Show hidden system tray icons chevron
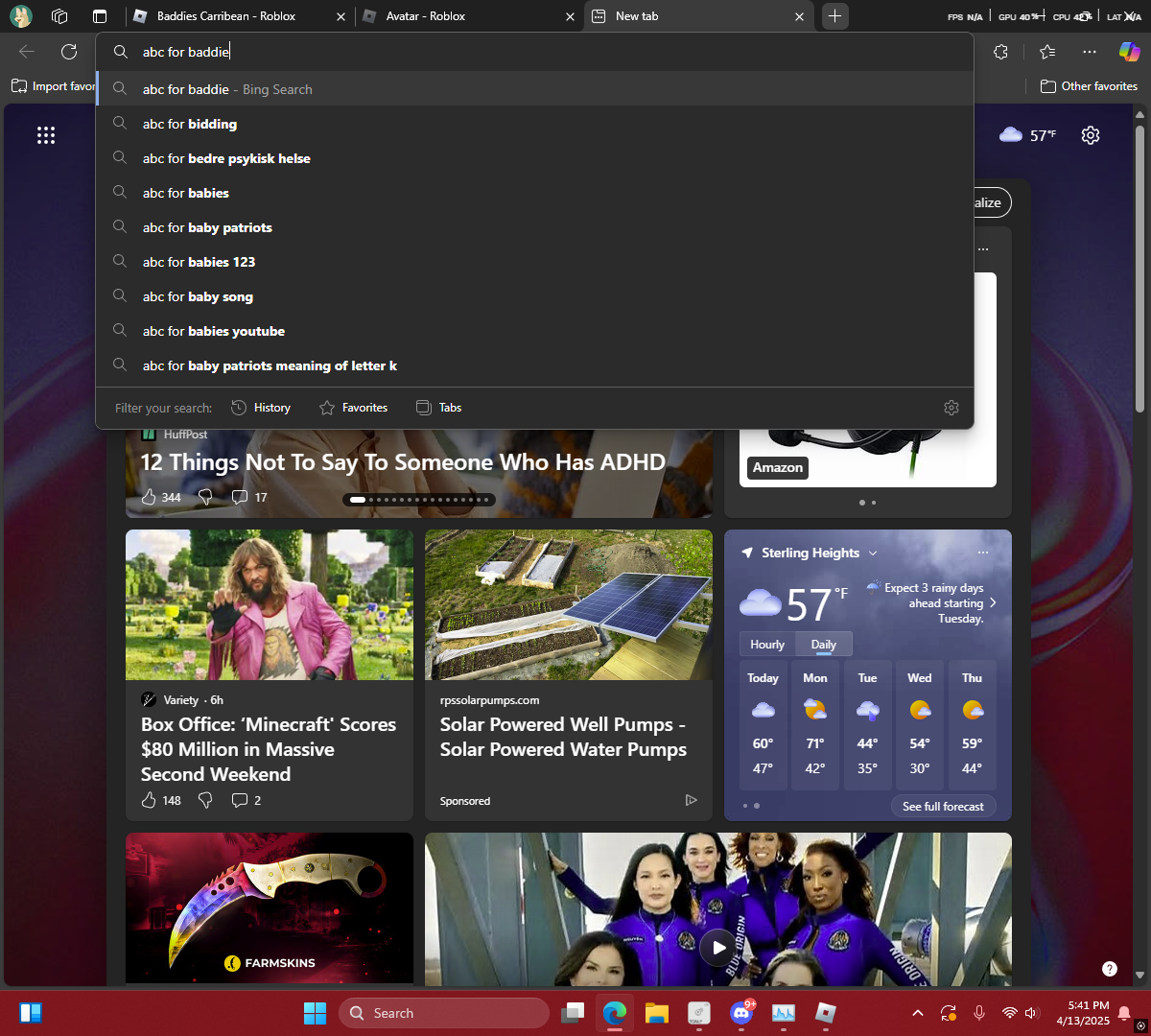 pyautogui.click(x=918, y=1013)
